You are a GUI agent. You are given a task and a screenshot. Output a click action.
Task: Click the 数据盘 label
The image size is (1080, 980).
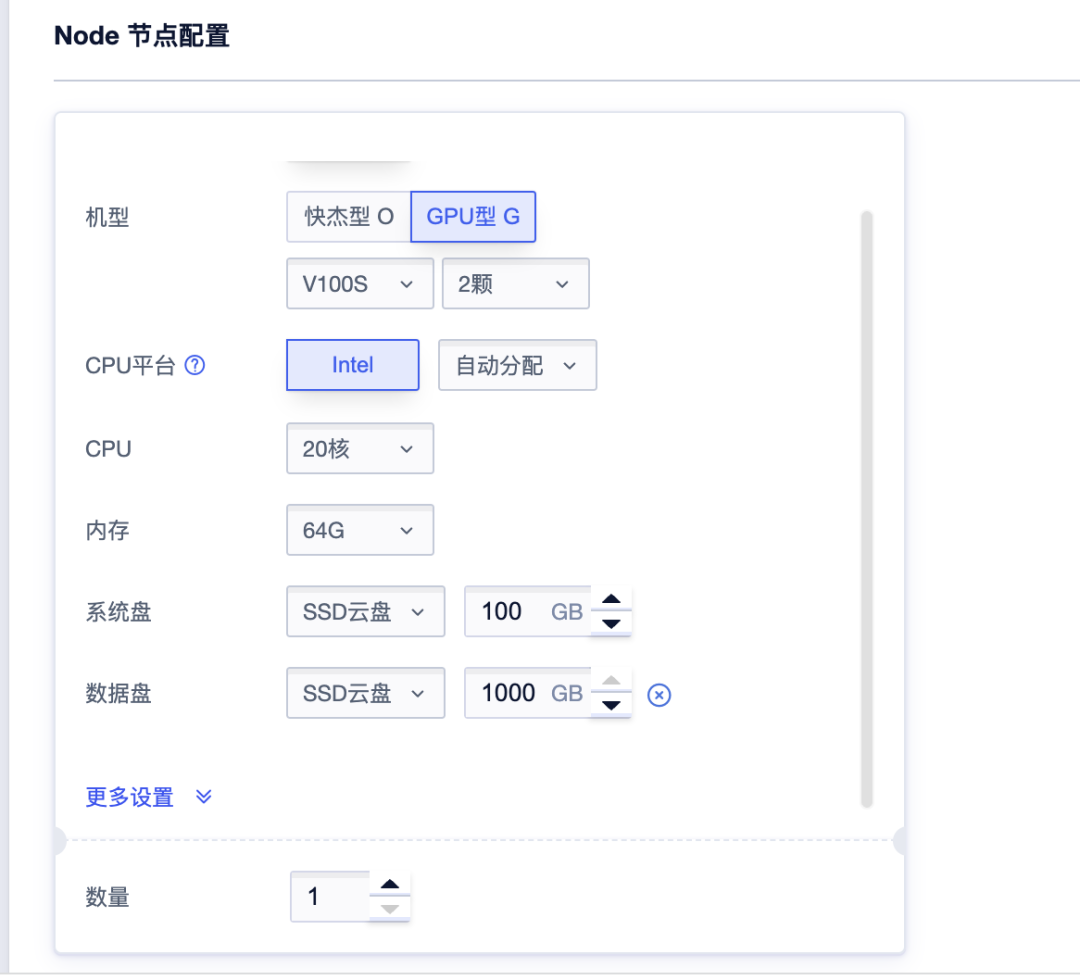(x=118, y=693)
